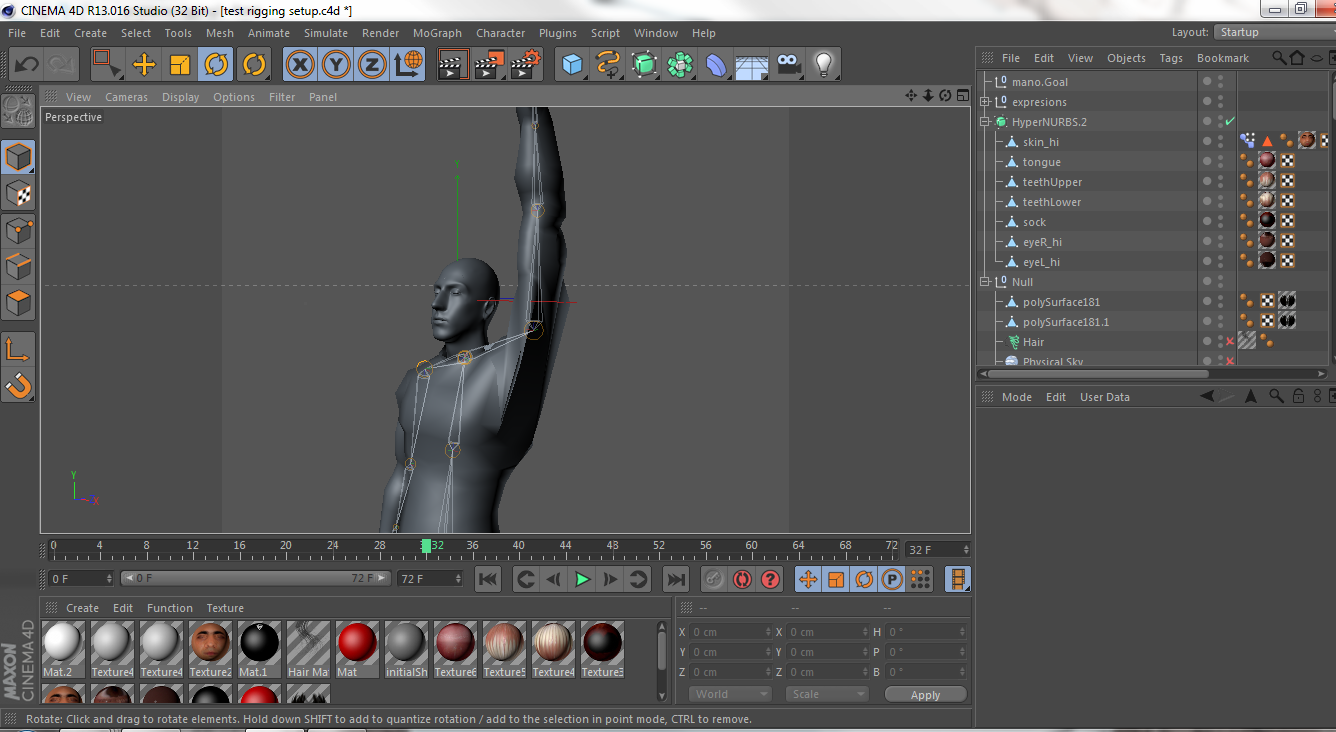Image resolution: width=1336 pixels, height=732 pixels.
Task: Open the User Data menu
Action: [1104, 397]
